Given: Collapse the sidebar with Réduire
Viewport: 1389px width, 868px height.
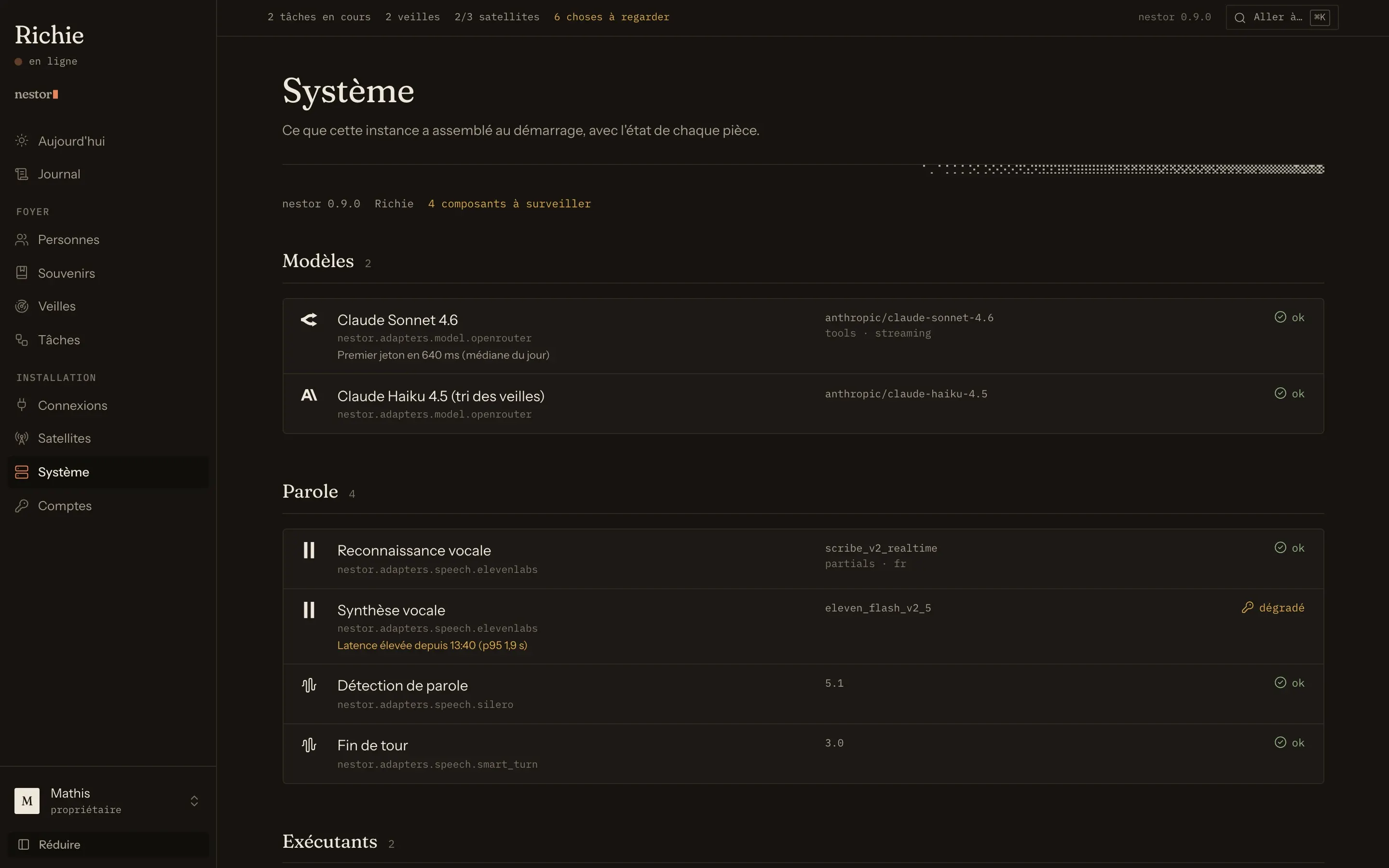Looking at the screenshot, I should tap(108, 844).
